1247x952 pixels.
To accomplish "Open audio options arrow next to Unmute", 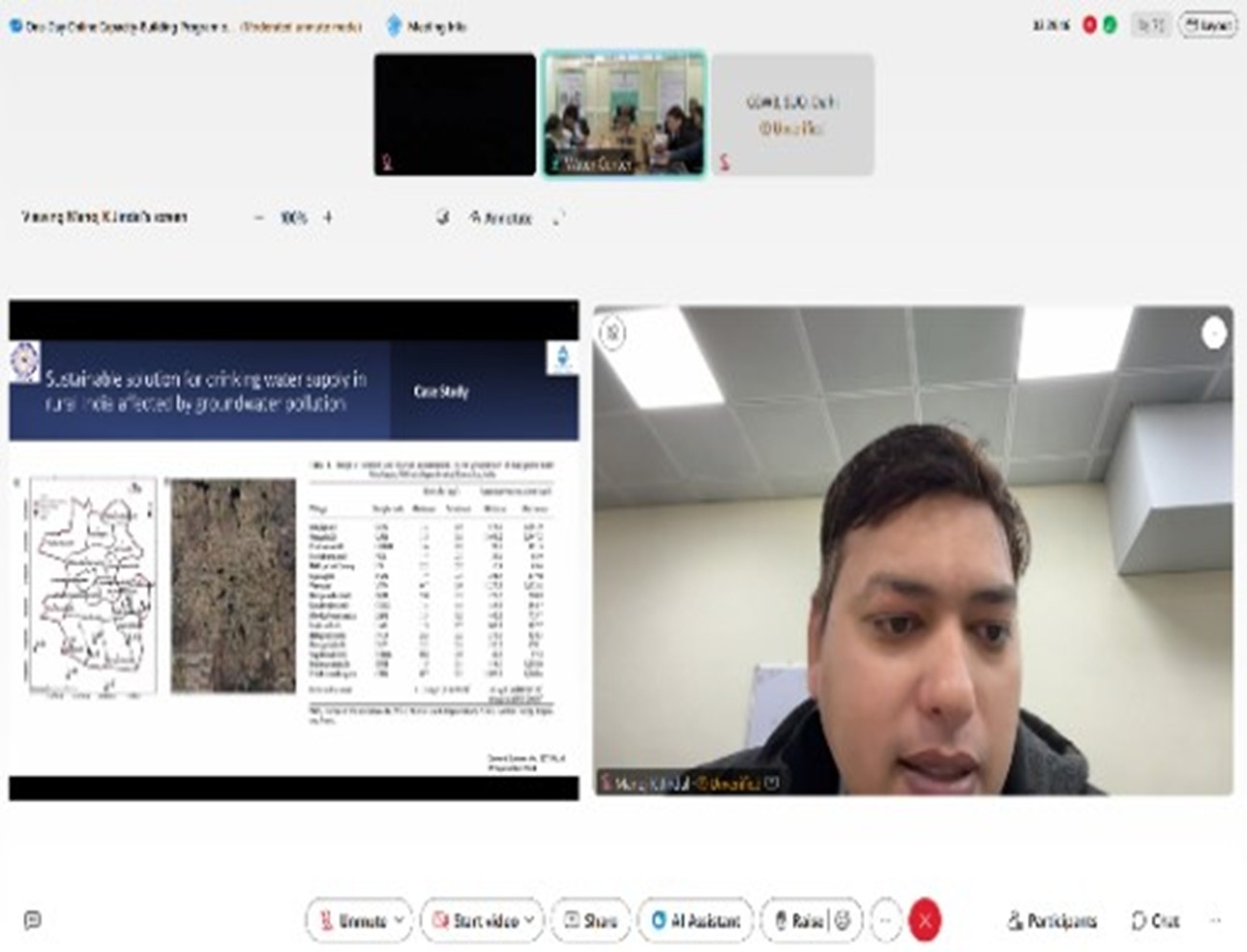I will 400,920.
